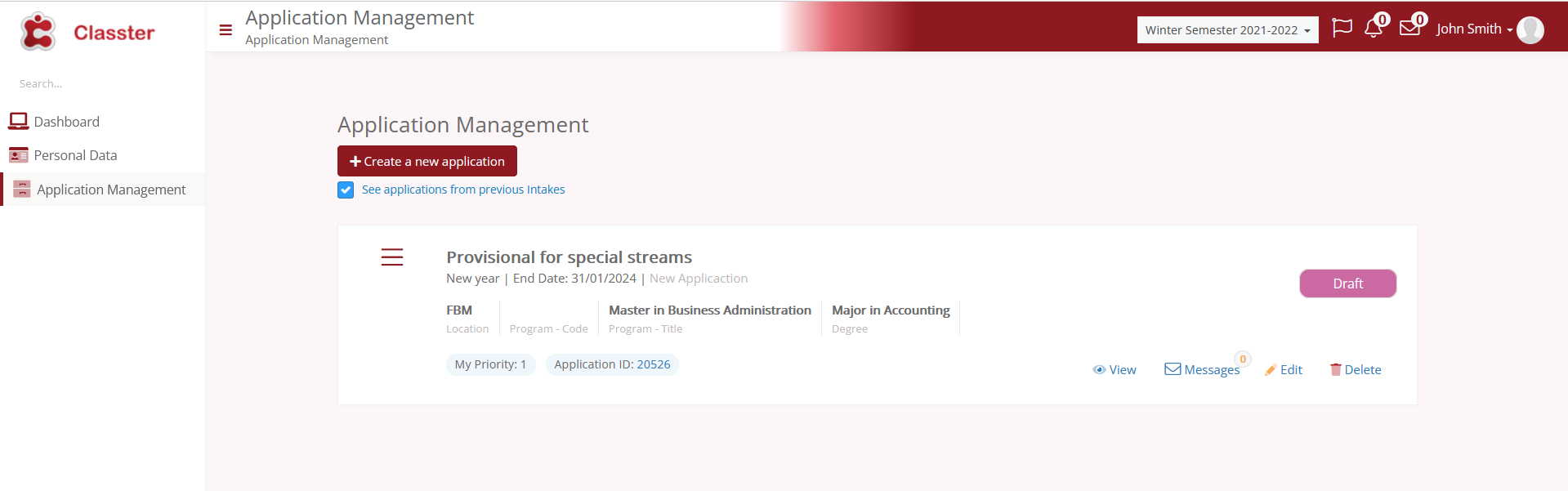Viewport: 1568px width, 491px height.
Task: Click the messages count badge on the card
Action: click(x=1243, y=359)
